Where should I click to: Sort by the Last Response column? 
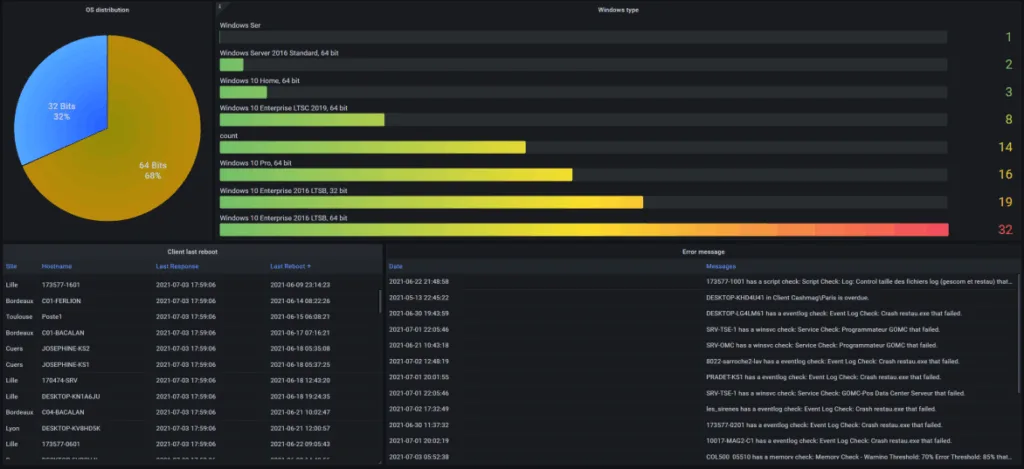click(x=178, y=267)
